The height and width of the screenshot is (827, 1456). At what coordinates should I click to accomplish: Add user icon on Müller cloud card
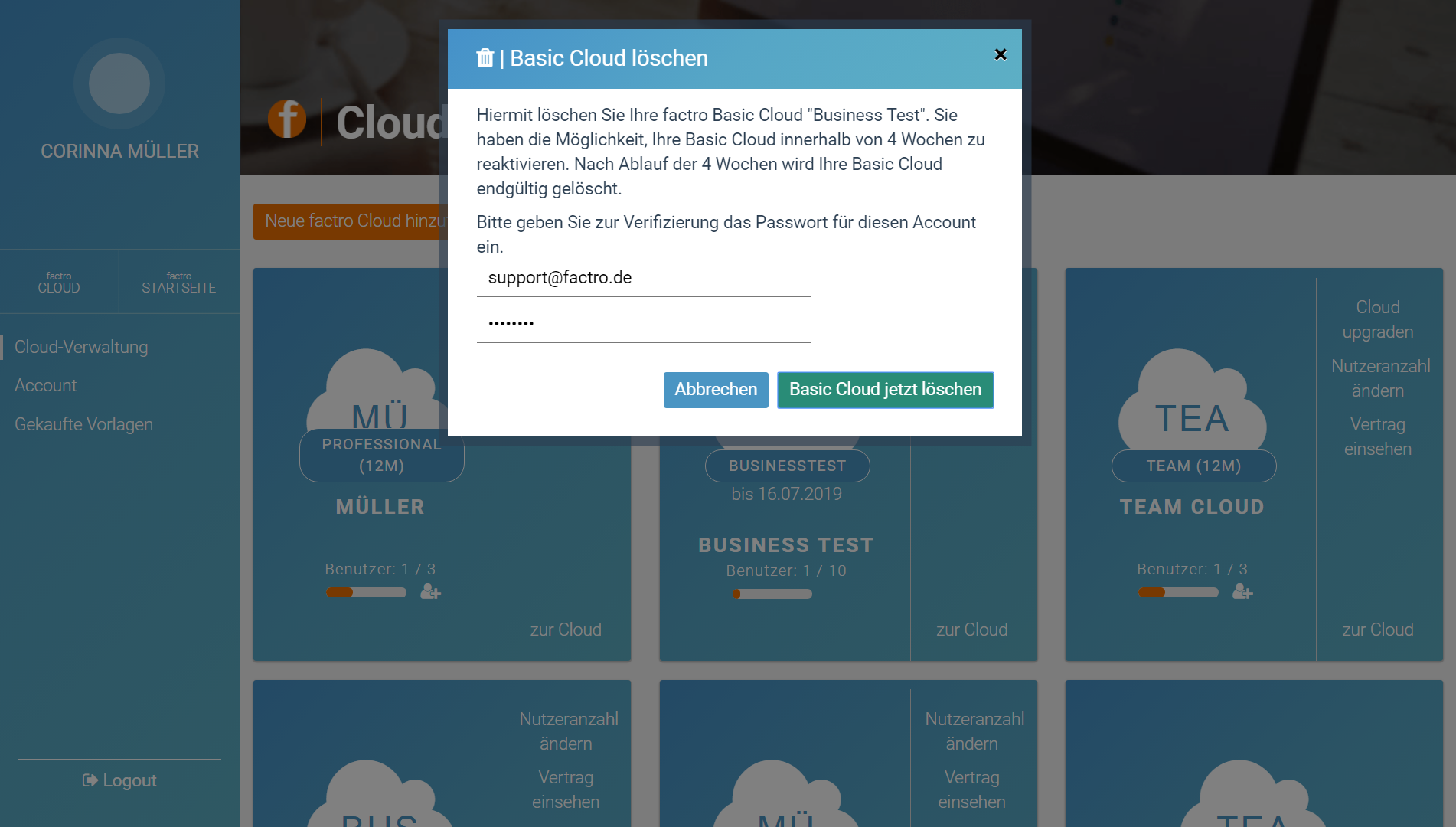[x=430, y=592]
